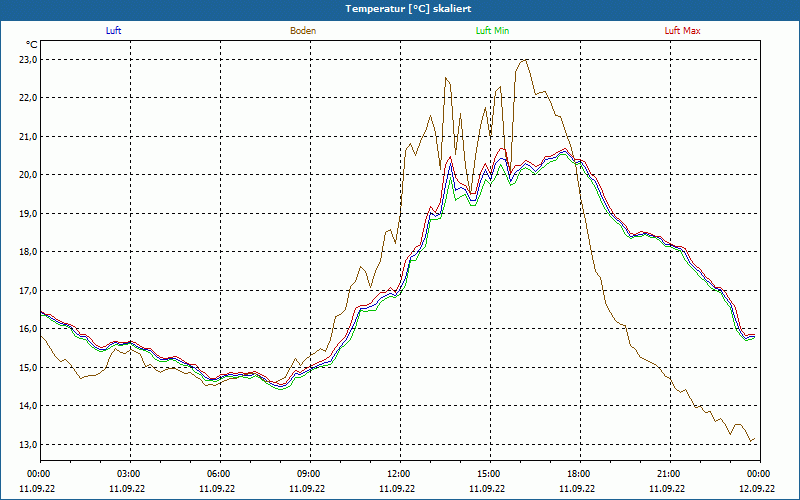The width and height of the screenshot is (800, 500).
Task: Select the 23,0 y-axis tick label
Action: pyautogui.click(x=27, y=59)
